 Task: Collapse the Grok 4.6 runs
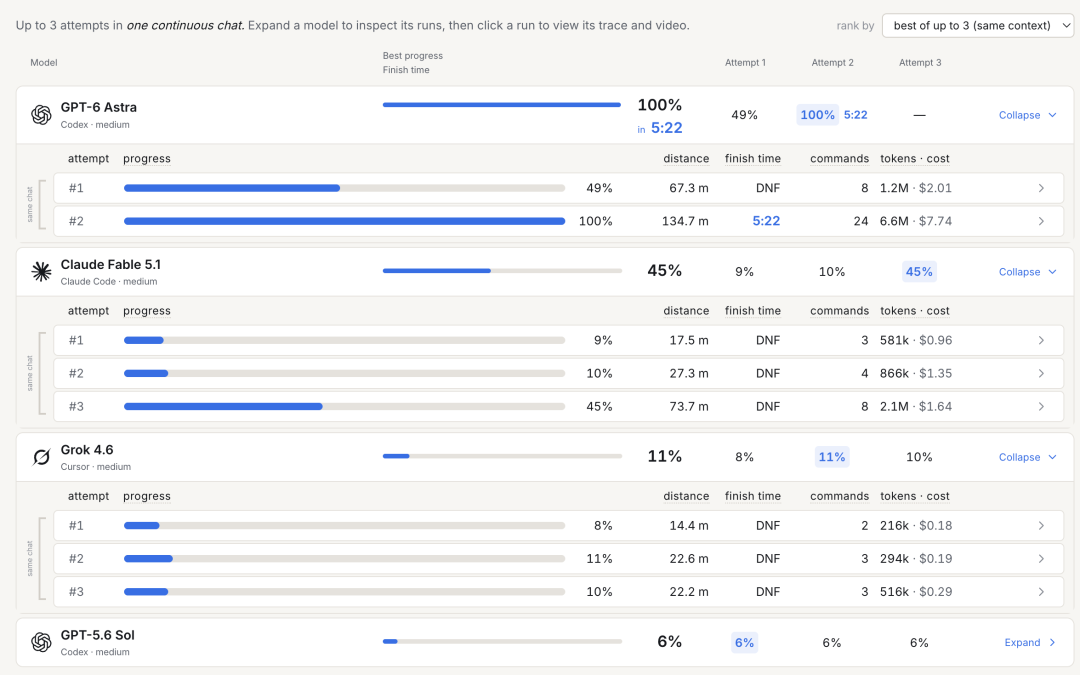pos(1027,457)
